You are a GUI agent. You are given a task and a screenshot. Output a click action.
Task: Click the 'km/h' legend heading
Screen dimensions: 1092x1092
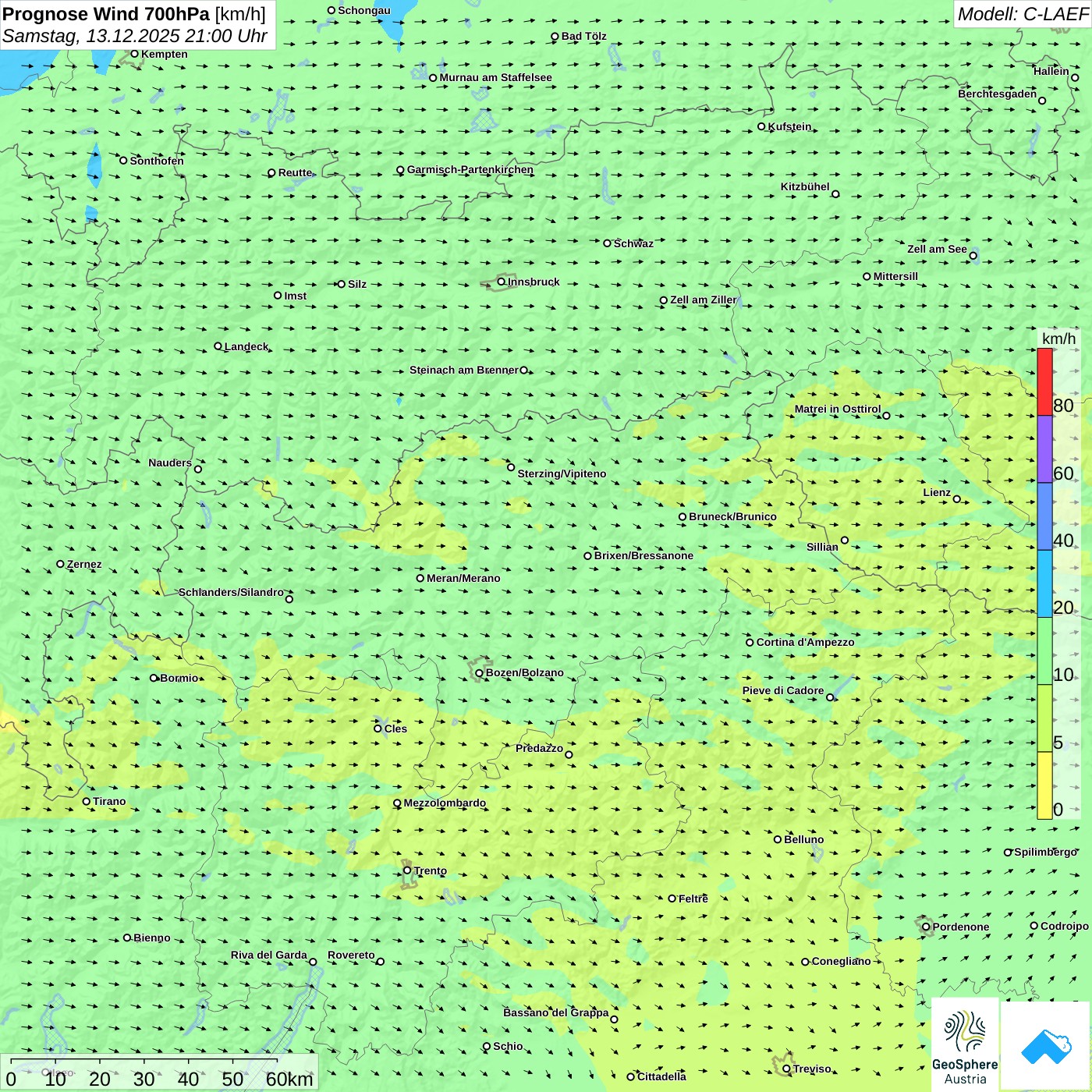pyautogui.click(x=1058, y=339)
